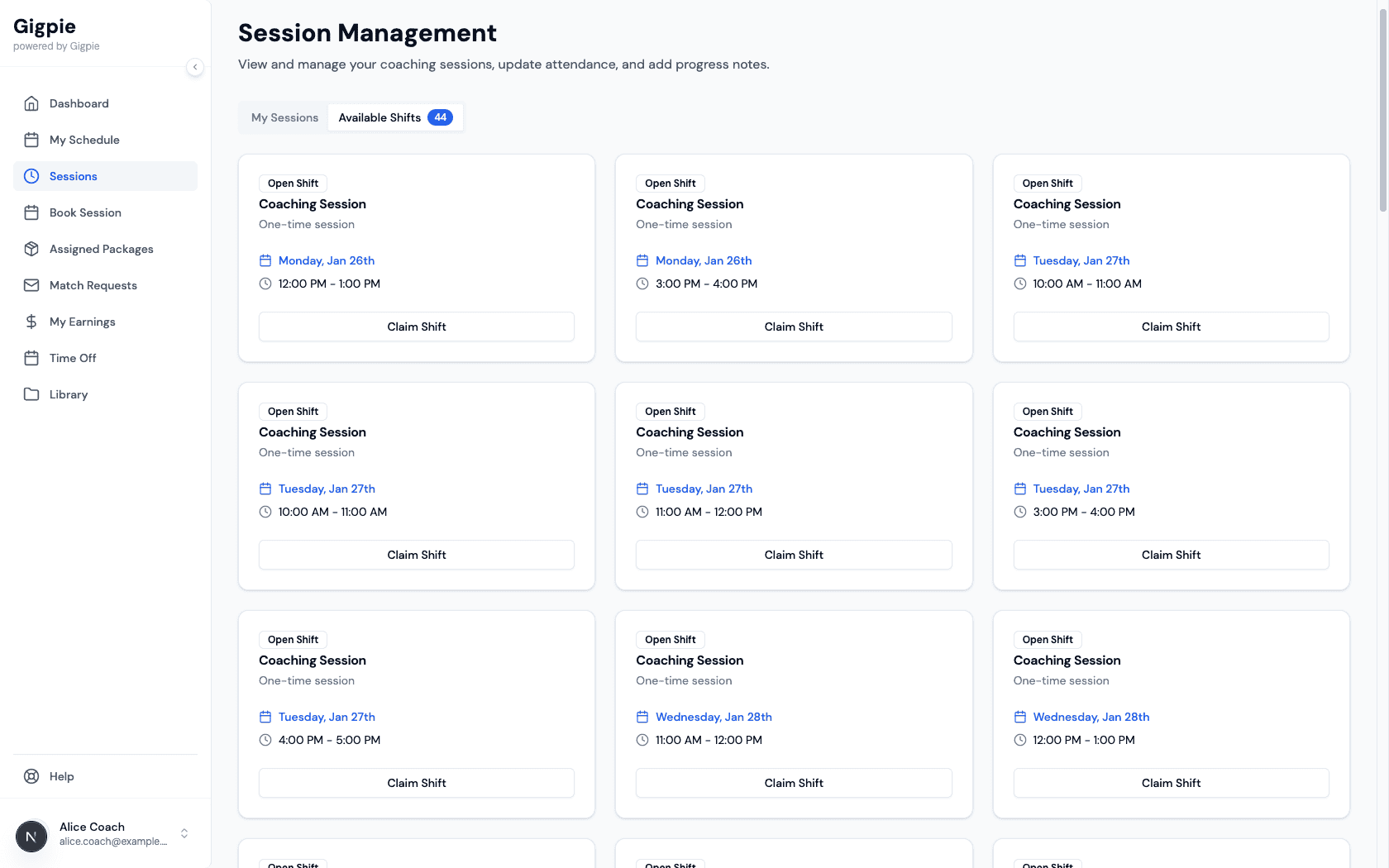Click the Time Off calendar icon
The height and width of the screenshot is (868, 1389).
[31, 358]
